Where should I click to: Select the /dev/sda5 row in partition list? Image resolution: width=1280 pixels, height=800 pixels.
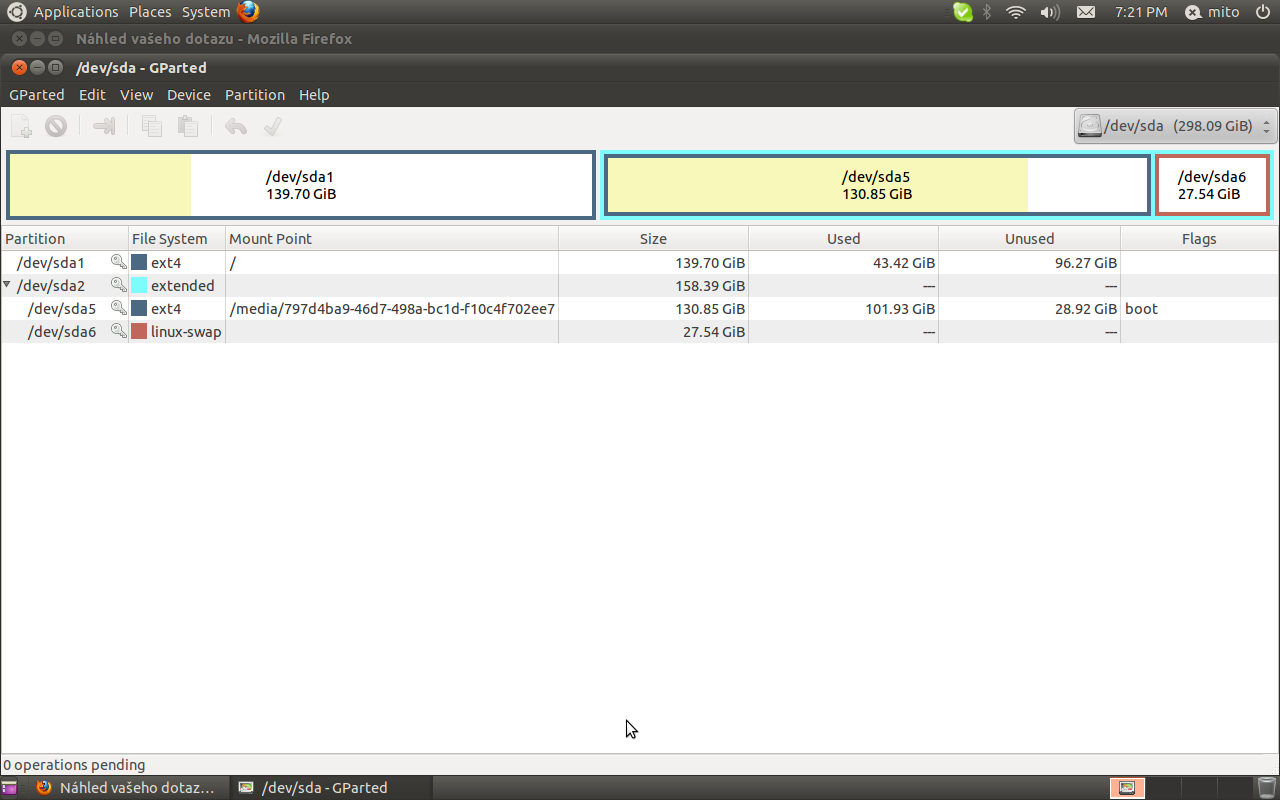pos(640,308)
